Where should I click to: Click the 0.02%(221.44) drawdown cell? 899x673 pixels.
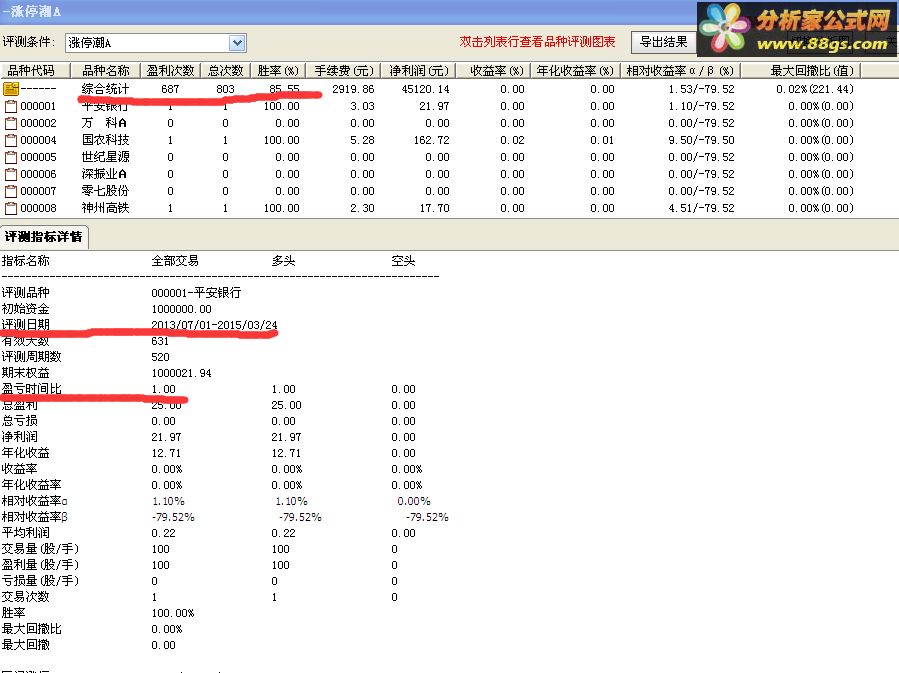(815, 89)
